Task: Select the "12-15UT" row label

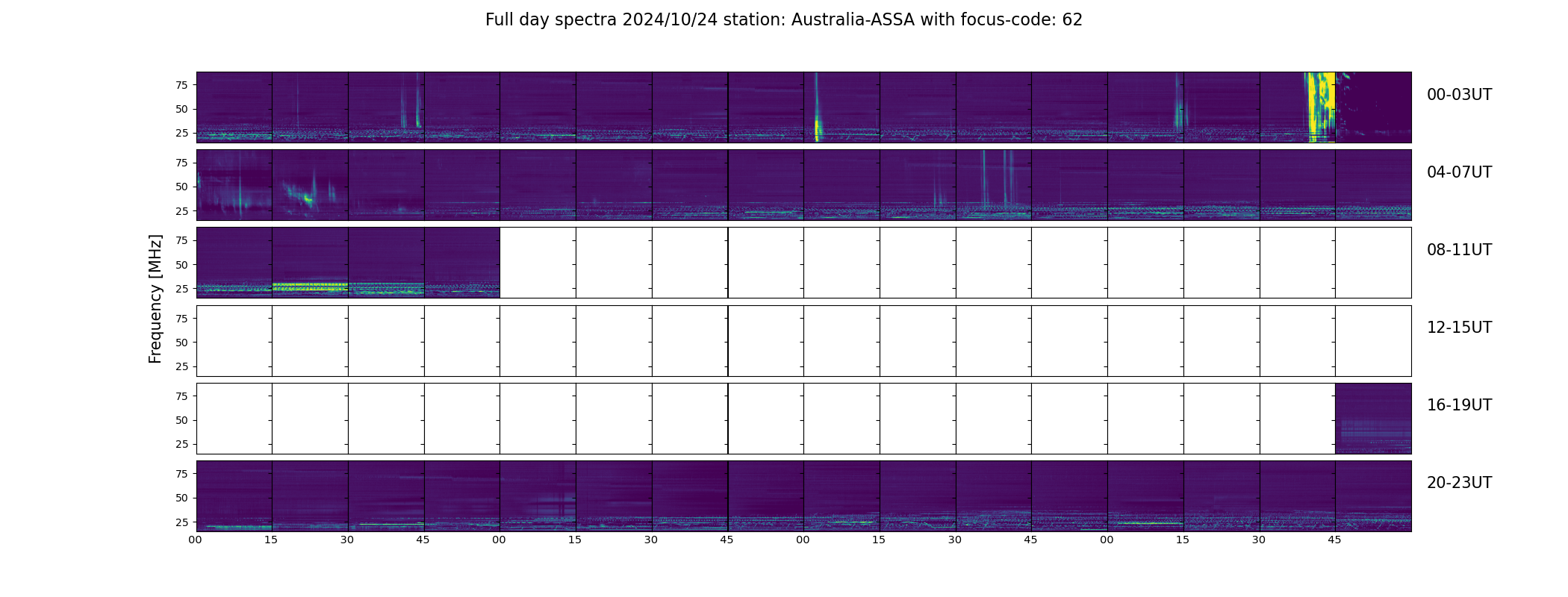Action: 1459,328
